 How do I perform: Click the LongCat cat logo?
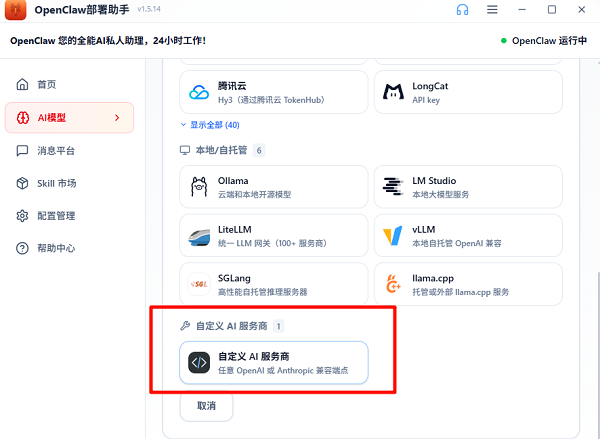[393, 92]
